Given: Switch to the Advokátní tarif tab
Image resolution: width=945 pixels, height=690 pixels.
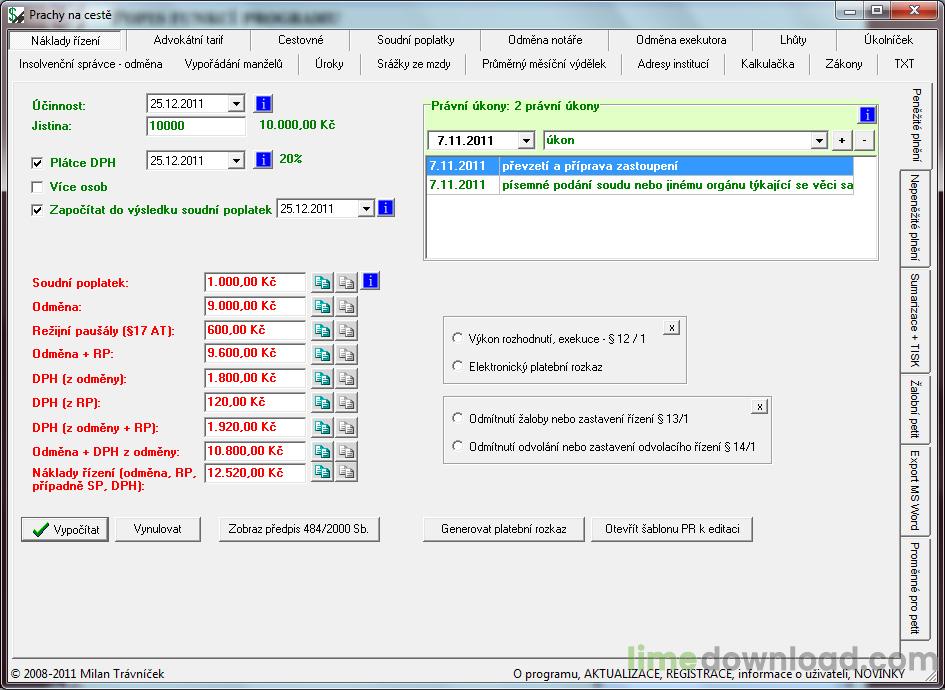Looking at the screenshot, I should [x=187, y=40].
